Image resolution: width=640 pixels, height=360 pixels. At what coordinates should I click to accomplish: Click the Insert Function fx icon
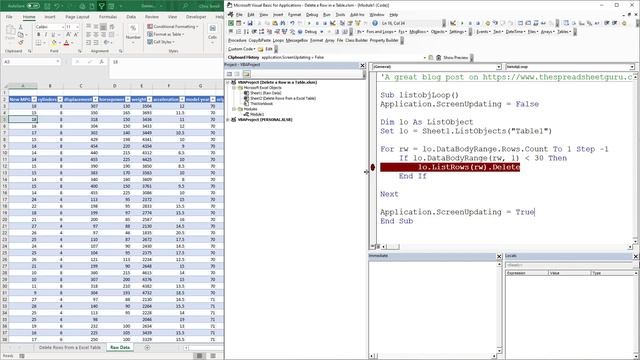coord(101,62)
